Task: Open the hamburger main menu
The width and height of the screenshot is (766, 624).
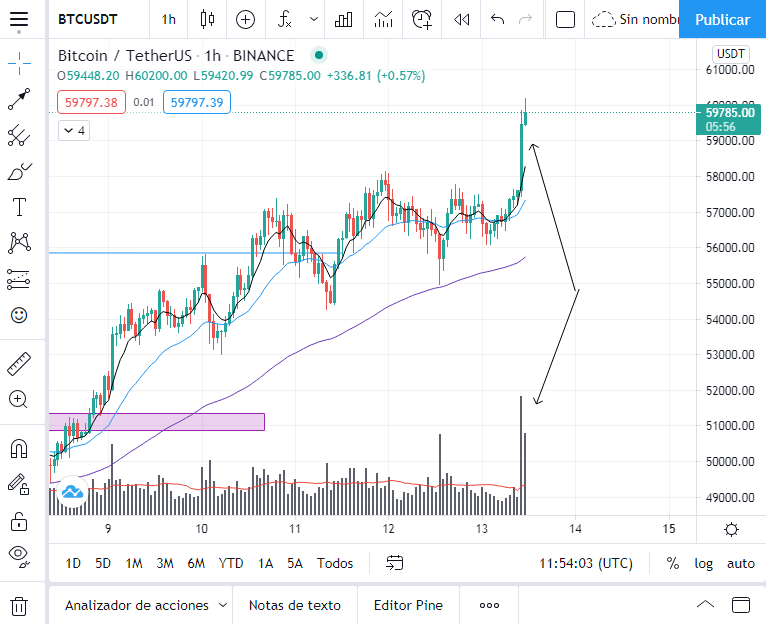Action: (19, 20)
